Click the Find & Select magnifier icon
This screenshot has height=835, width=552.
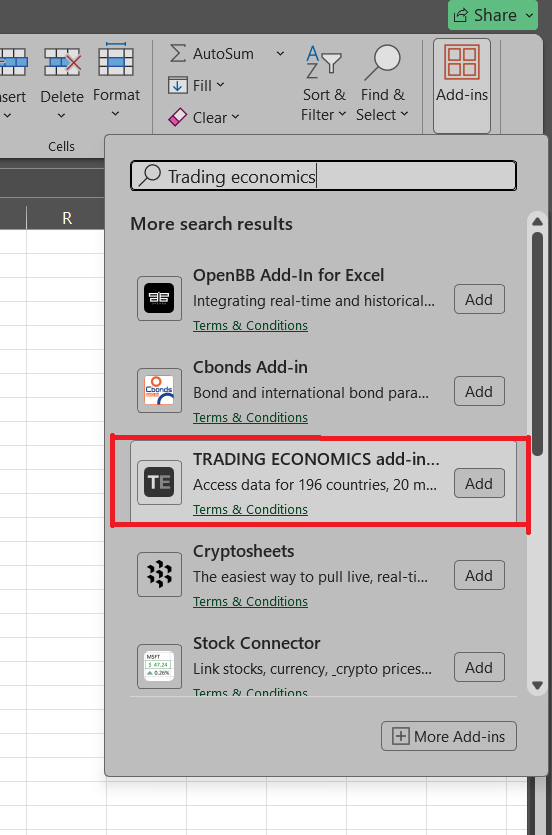[382, 62]
